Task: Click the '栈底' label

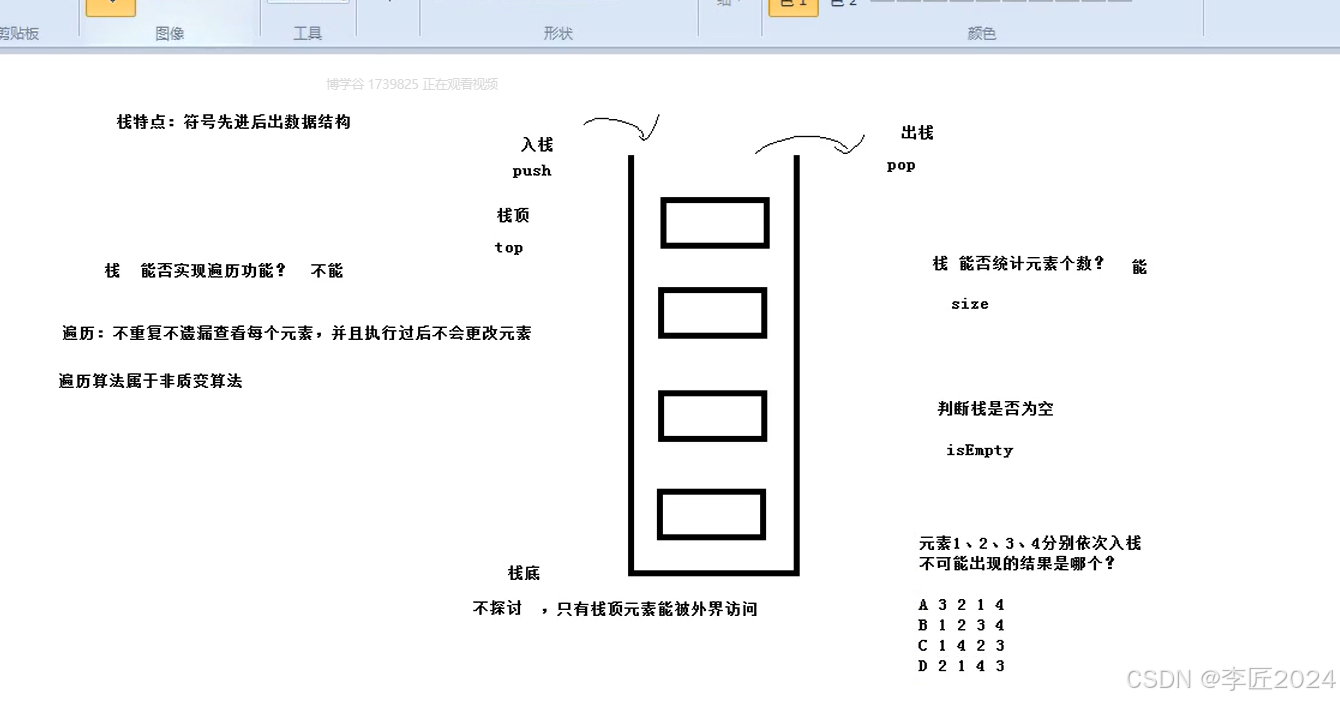Action: click(x=524, y=573)
